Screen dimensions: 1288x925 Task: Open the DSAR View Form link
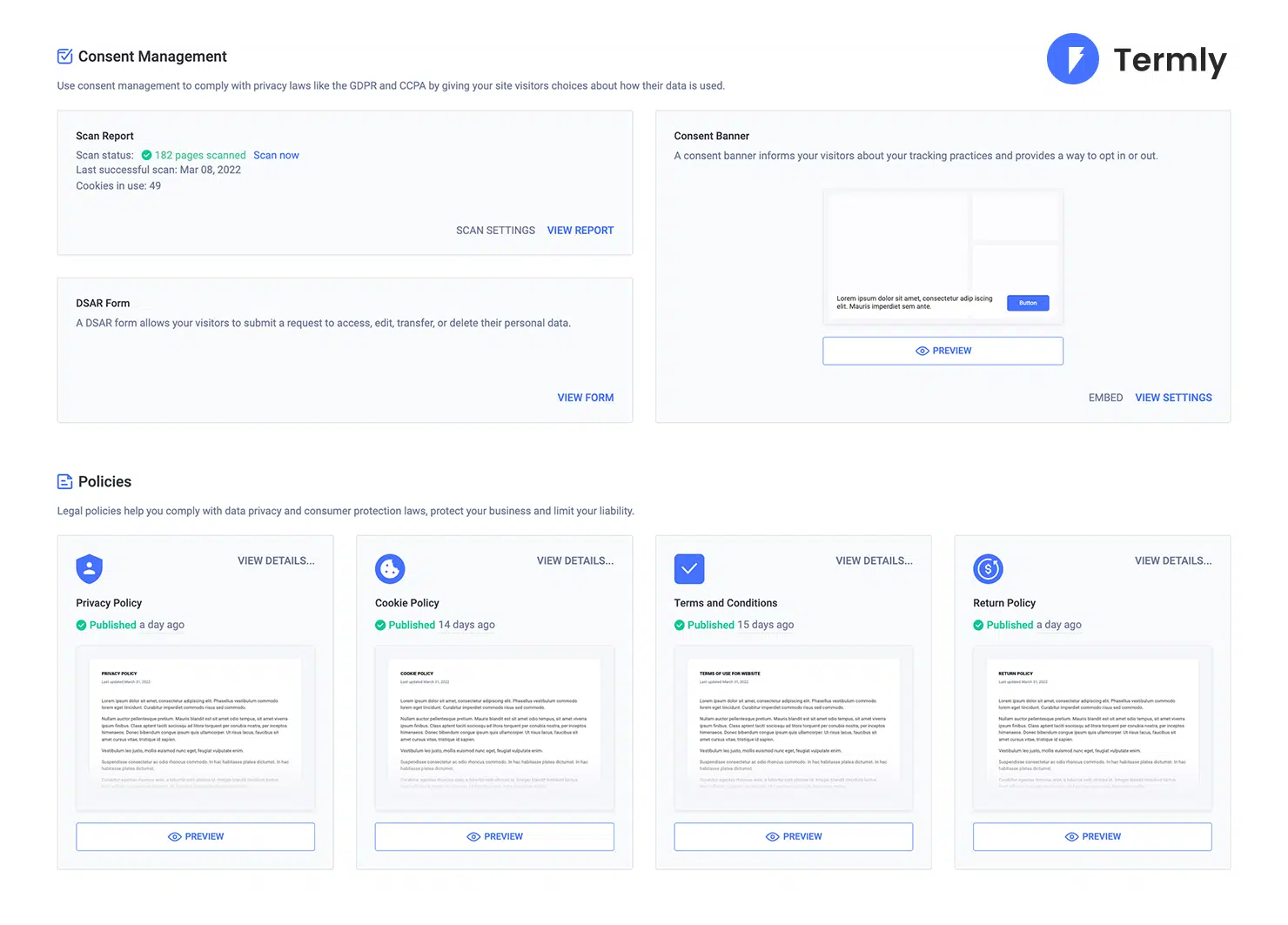coord(585,398)
